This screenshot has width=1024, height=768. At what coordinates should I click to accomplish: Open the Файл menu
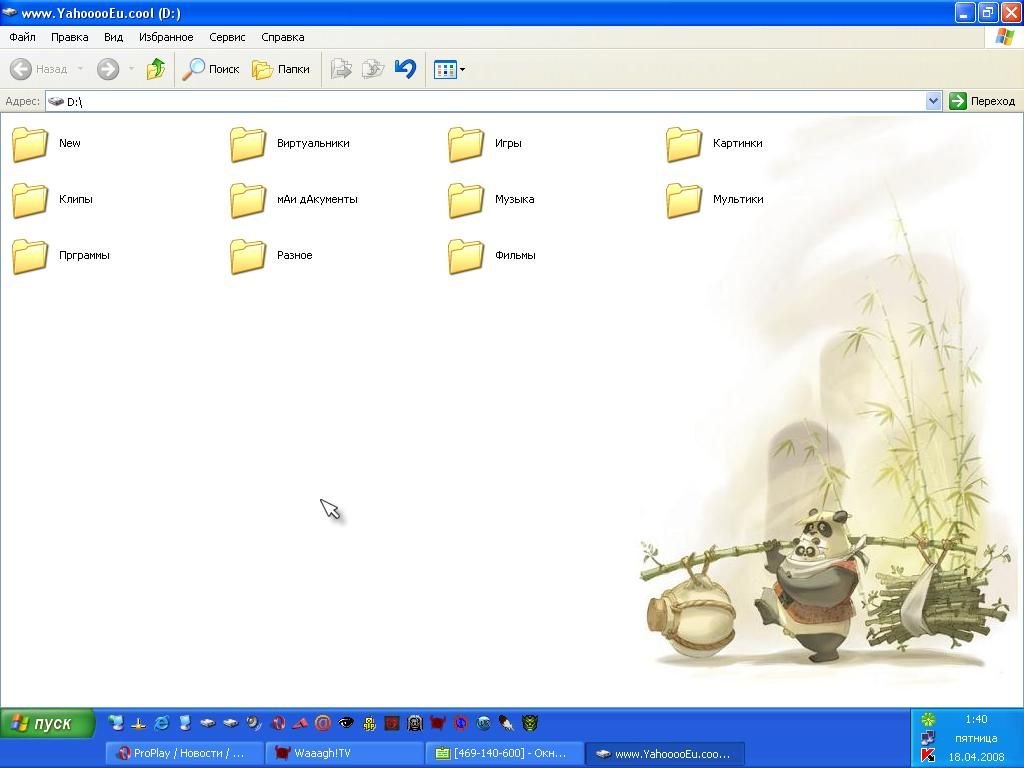click(22, 37)
